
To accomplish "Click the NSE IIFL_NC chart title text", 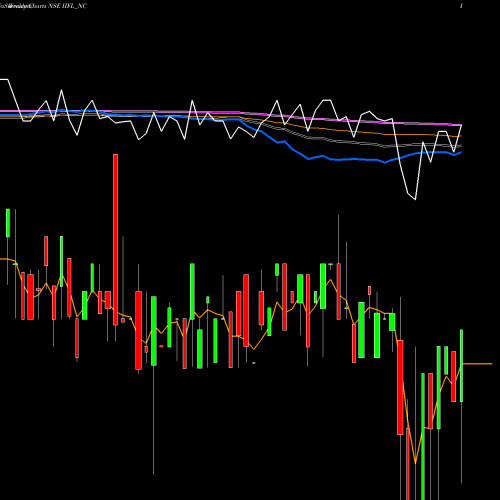I will [x=68, y=6].
